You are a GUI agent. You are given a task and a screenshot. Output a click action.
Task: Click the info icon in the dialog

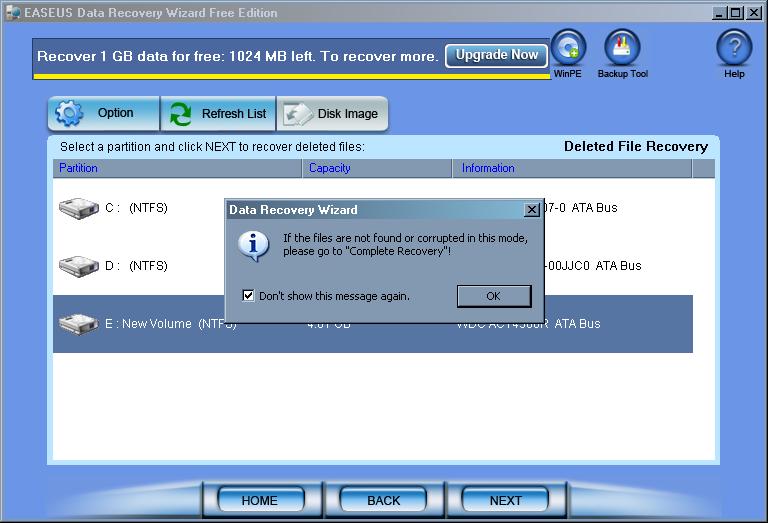(253, 245)
